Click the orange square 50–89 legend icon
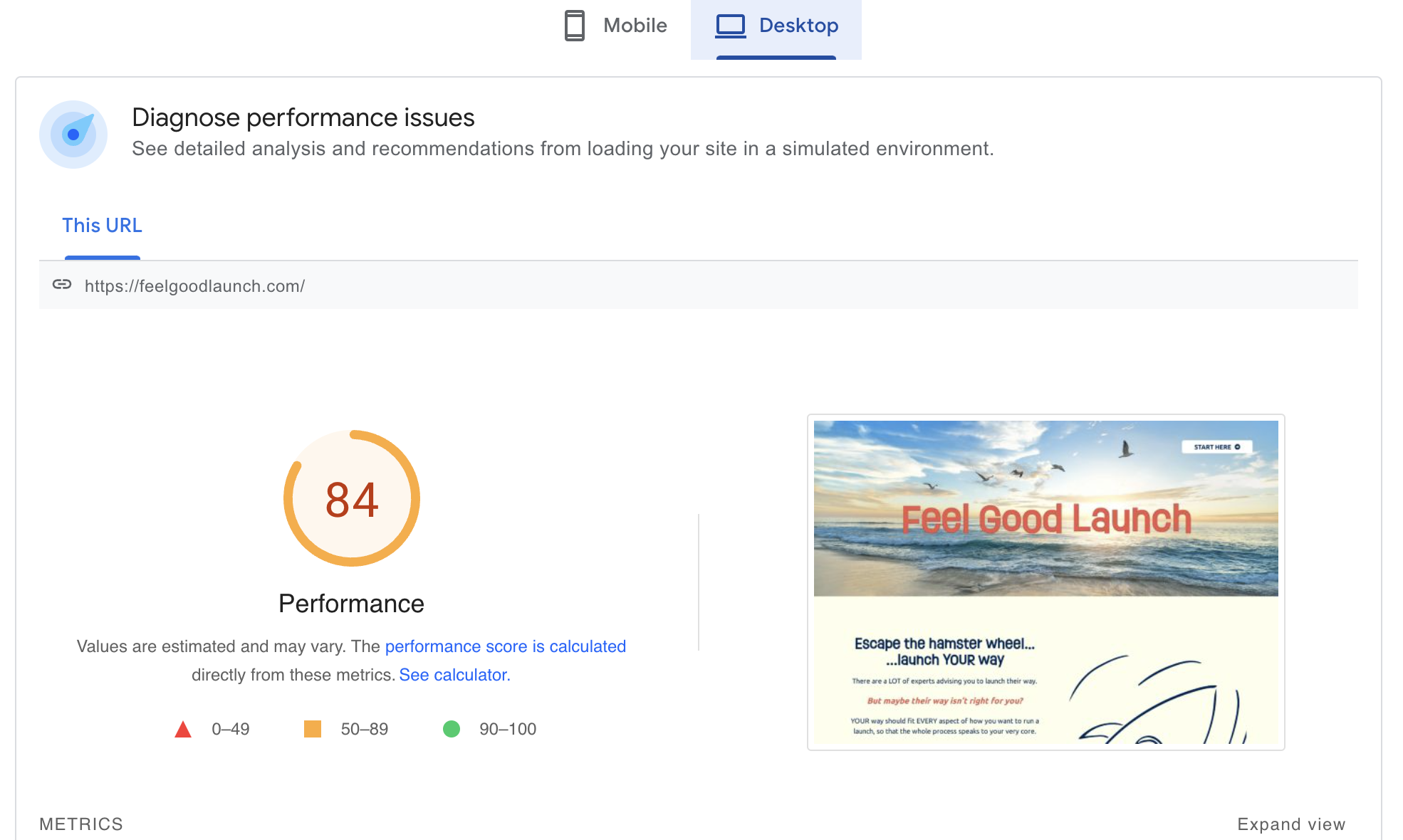The width and height of the screenshot is (1403, 840). pos(313,729)
